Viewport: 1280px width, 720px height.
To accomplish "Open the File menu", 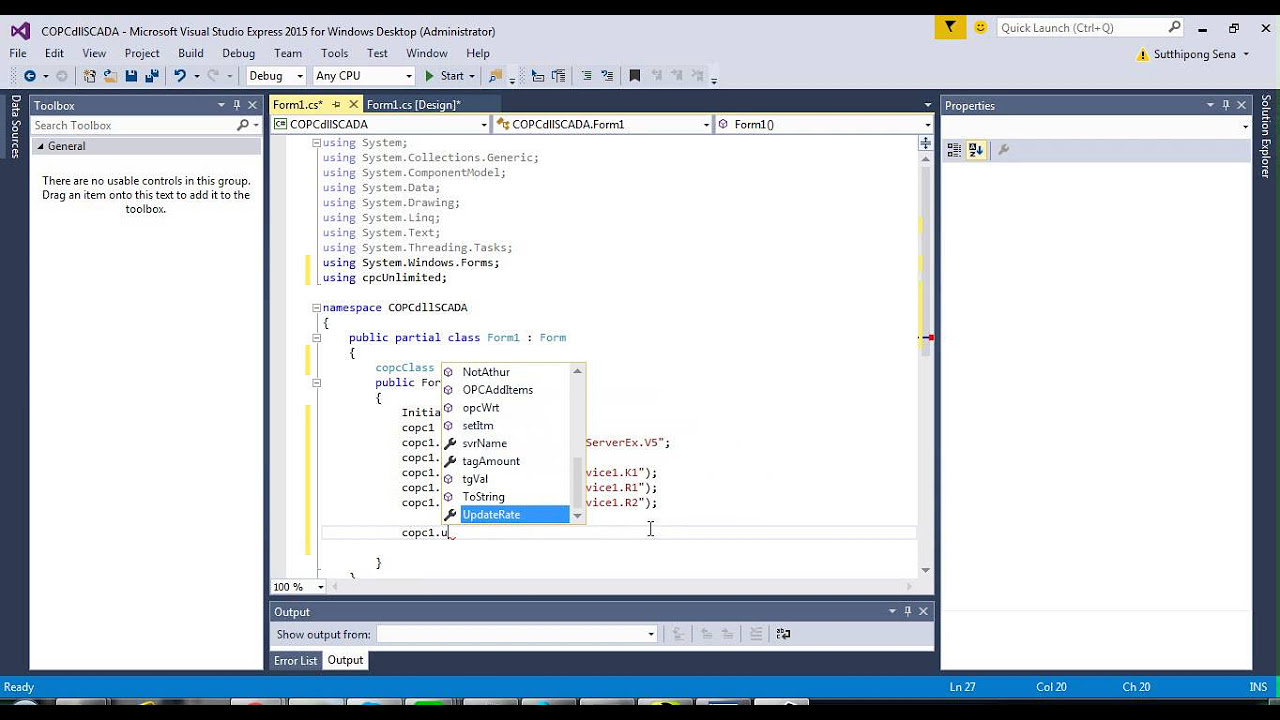I will point(18,53).
